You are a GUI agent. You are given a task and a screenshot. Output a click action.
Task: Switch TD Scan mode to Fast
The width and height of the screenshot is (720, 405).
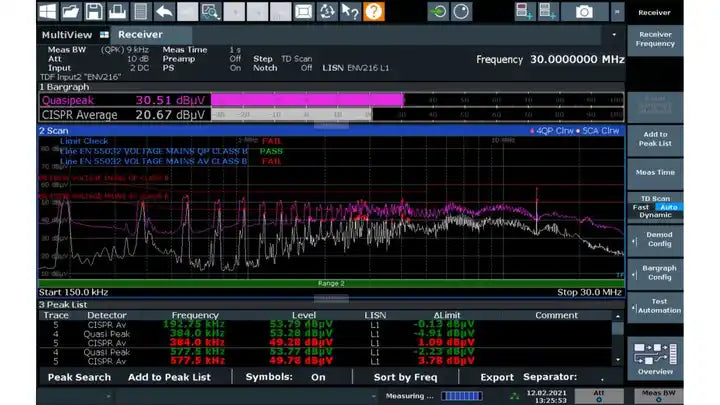(x=641, y=207)
